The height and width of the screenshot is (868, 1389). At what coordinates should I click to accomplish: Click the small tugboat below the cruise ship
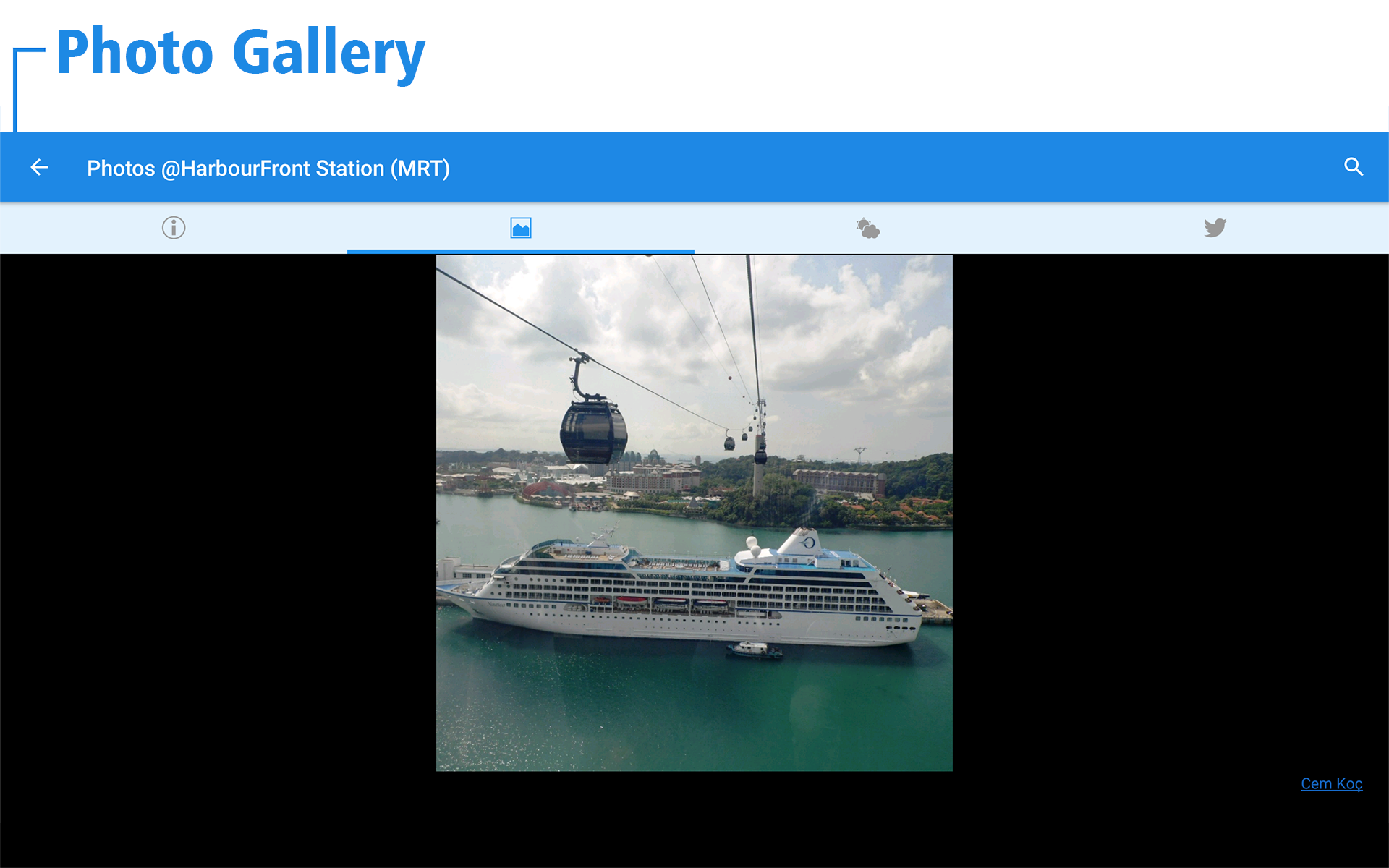(754, 650)
